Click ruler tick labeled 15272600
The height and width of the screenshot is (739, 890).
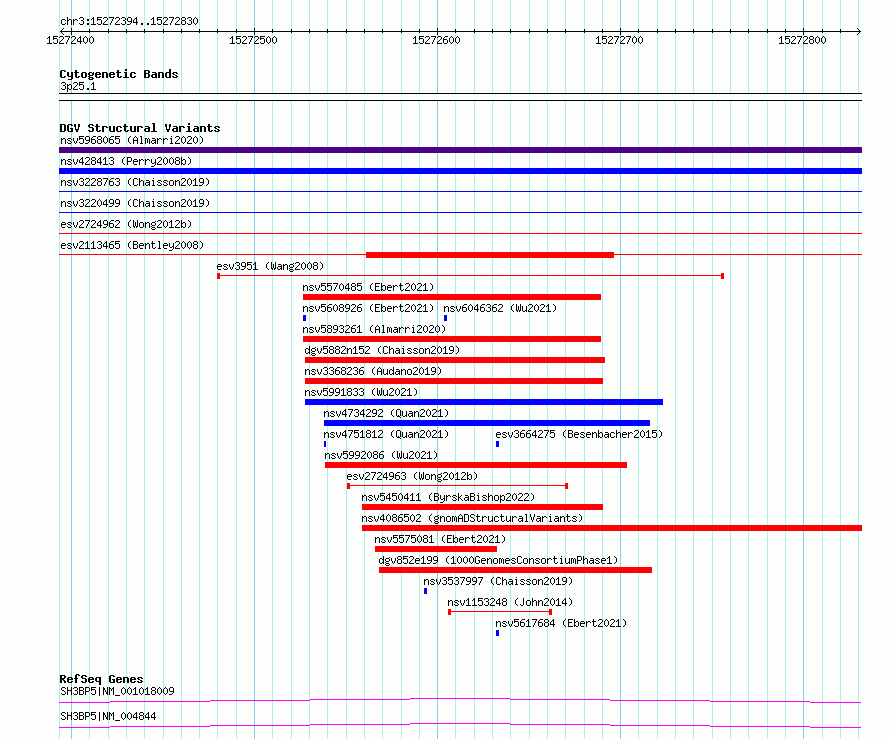436,40
